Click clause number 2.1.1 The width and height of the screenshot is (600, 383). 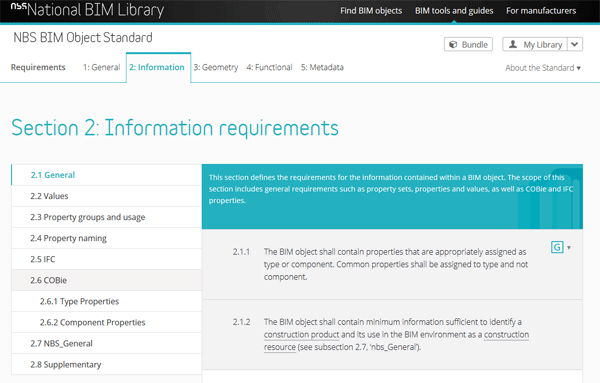241,252
